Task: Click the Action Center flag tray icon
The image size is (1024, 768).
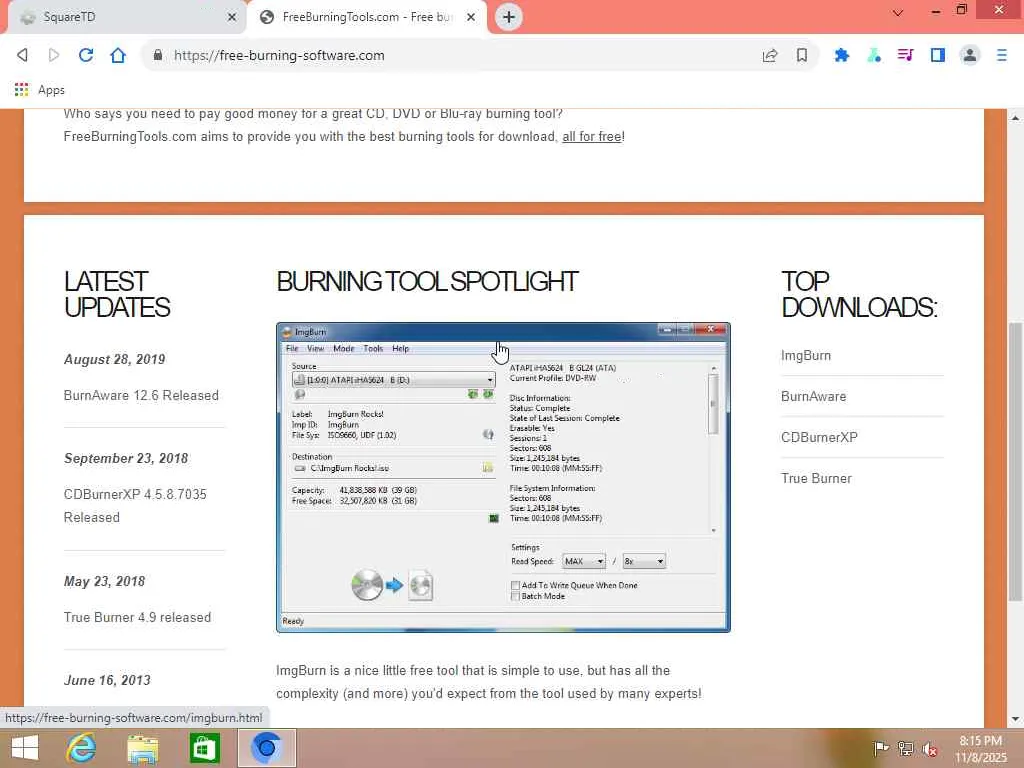Action: pyautogui.click(x=880, y=748)
